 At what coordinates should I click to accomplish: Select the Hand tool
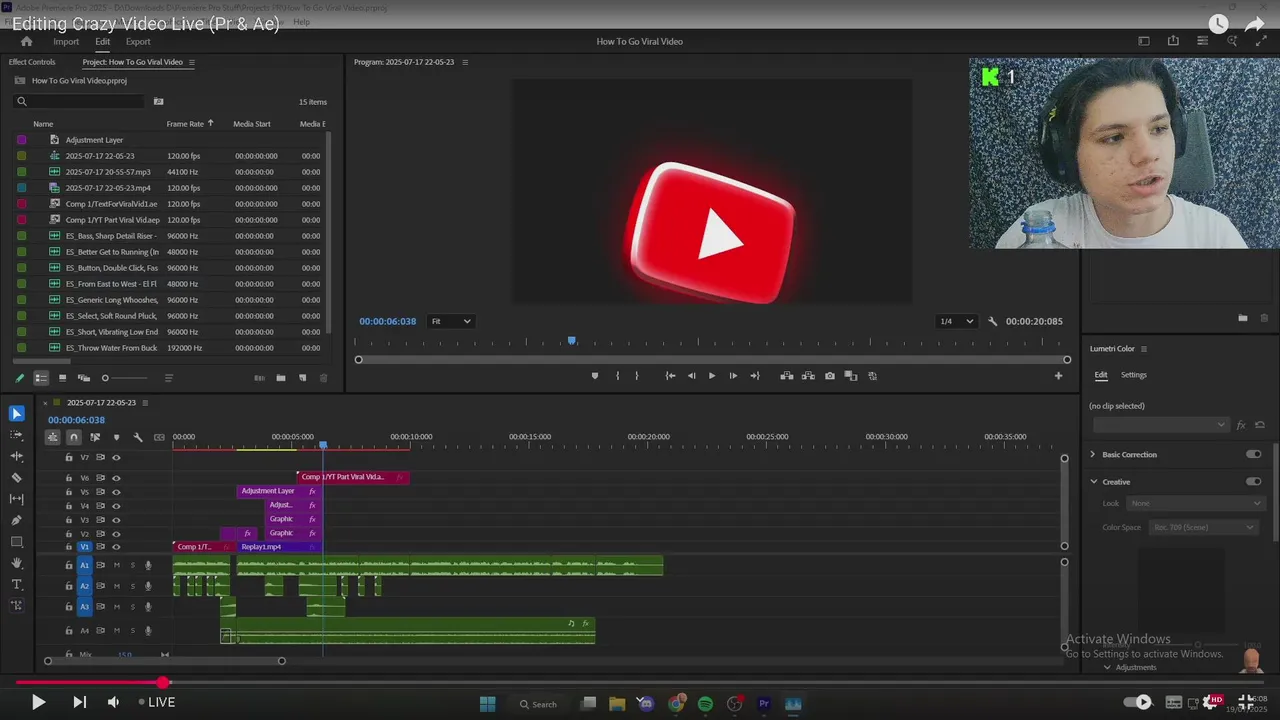[16, 563]
